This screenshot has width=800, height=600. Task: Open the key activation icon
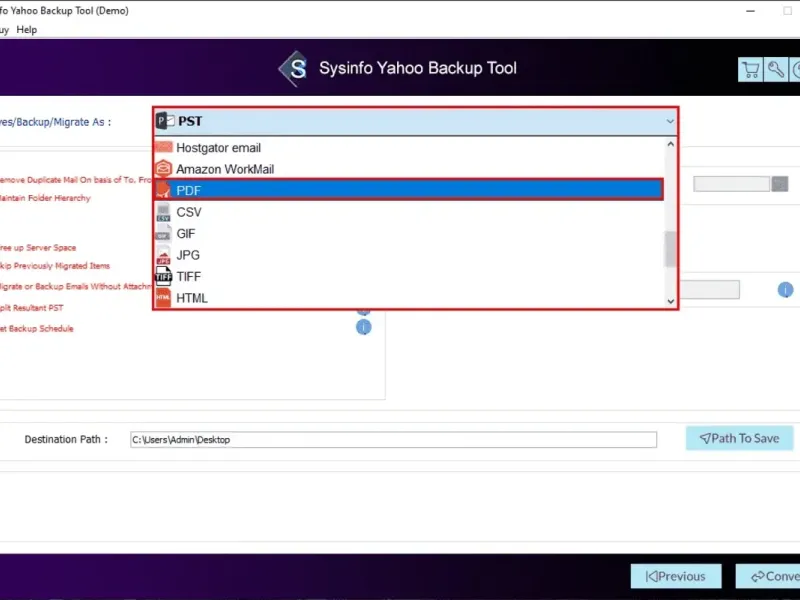(776, 69)
